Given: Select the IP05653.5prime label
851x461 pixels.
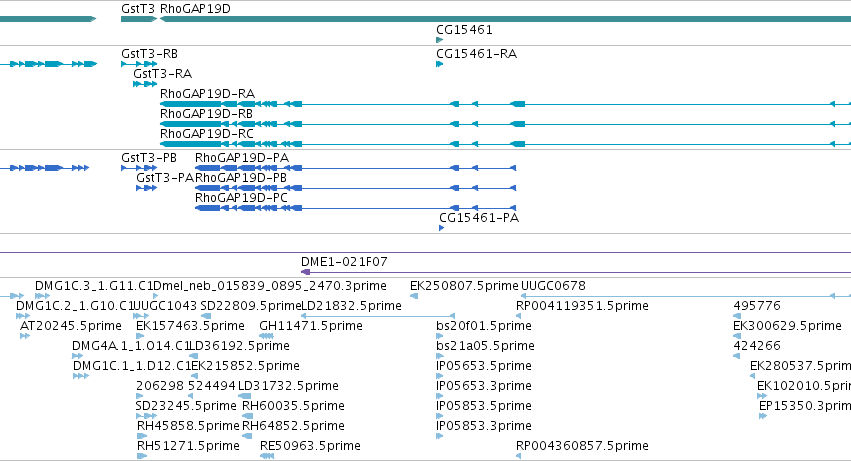Looking at the screenshot, I should pos(484,366).
